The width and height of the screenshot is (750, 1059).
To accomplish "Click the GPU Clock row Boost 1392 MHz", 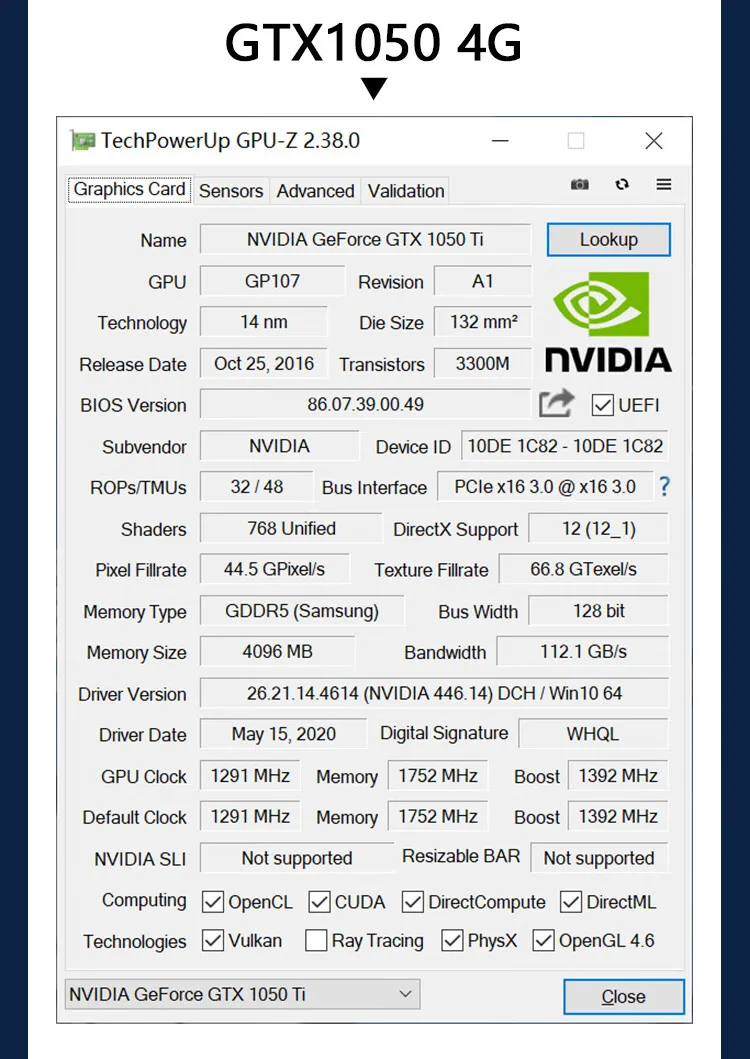I will click(618, 775).
